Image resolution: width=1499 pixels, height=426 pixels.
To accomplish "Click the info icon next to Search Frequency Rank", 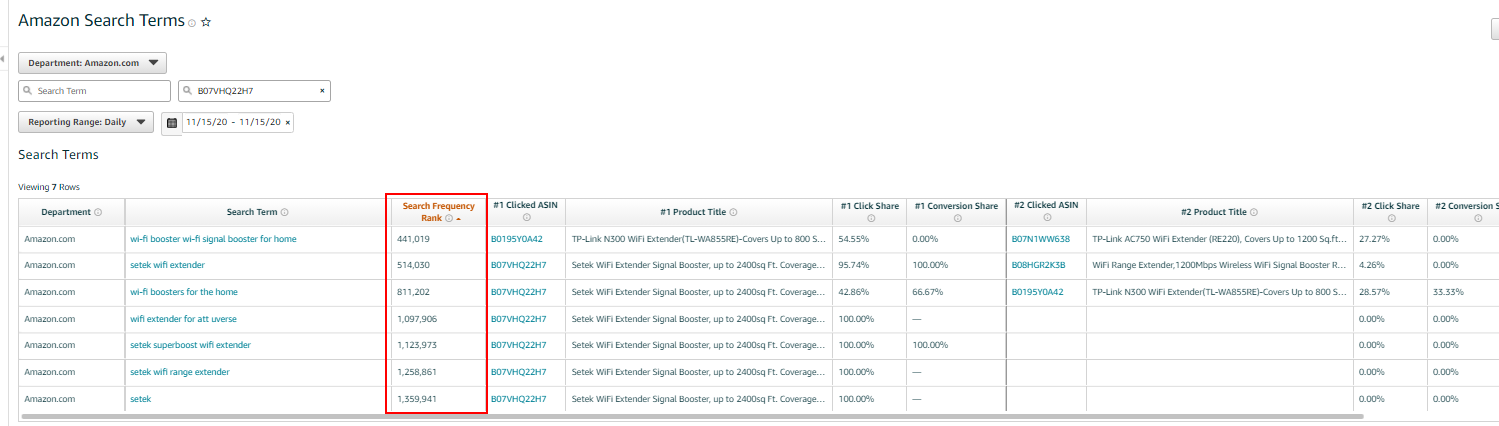I will (449, 218).
